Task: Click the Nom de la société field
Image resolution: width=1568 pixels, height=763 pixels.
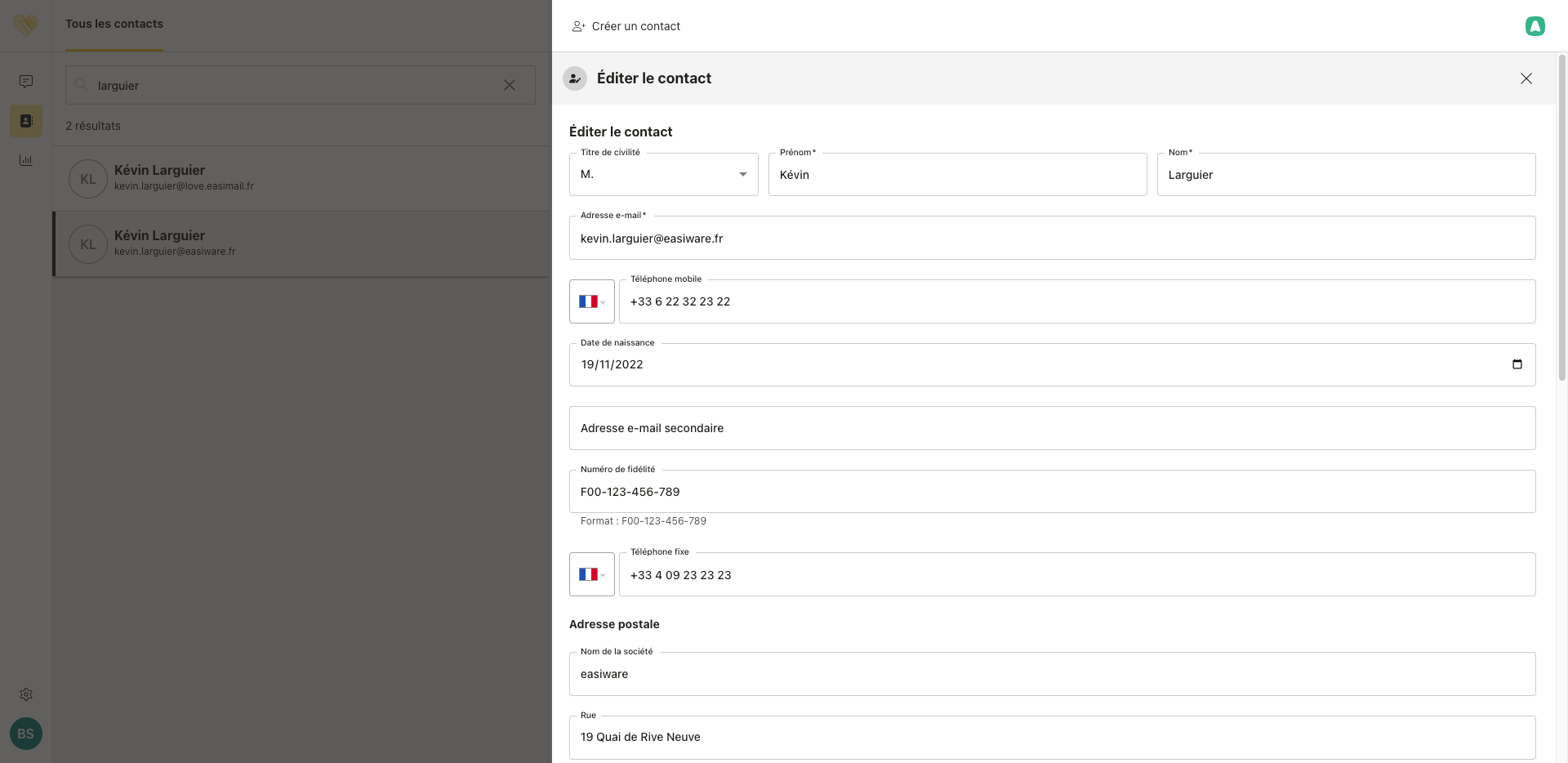Action: click(x=1052, y=674)
